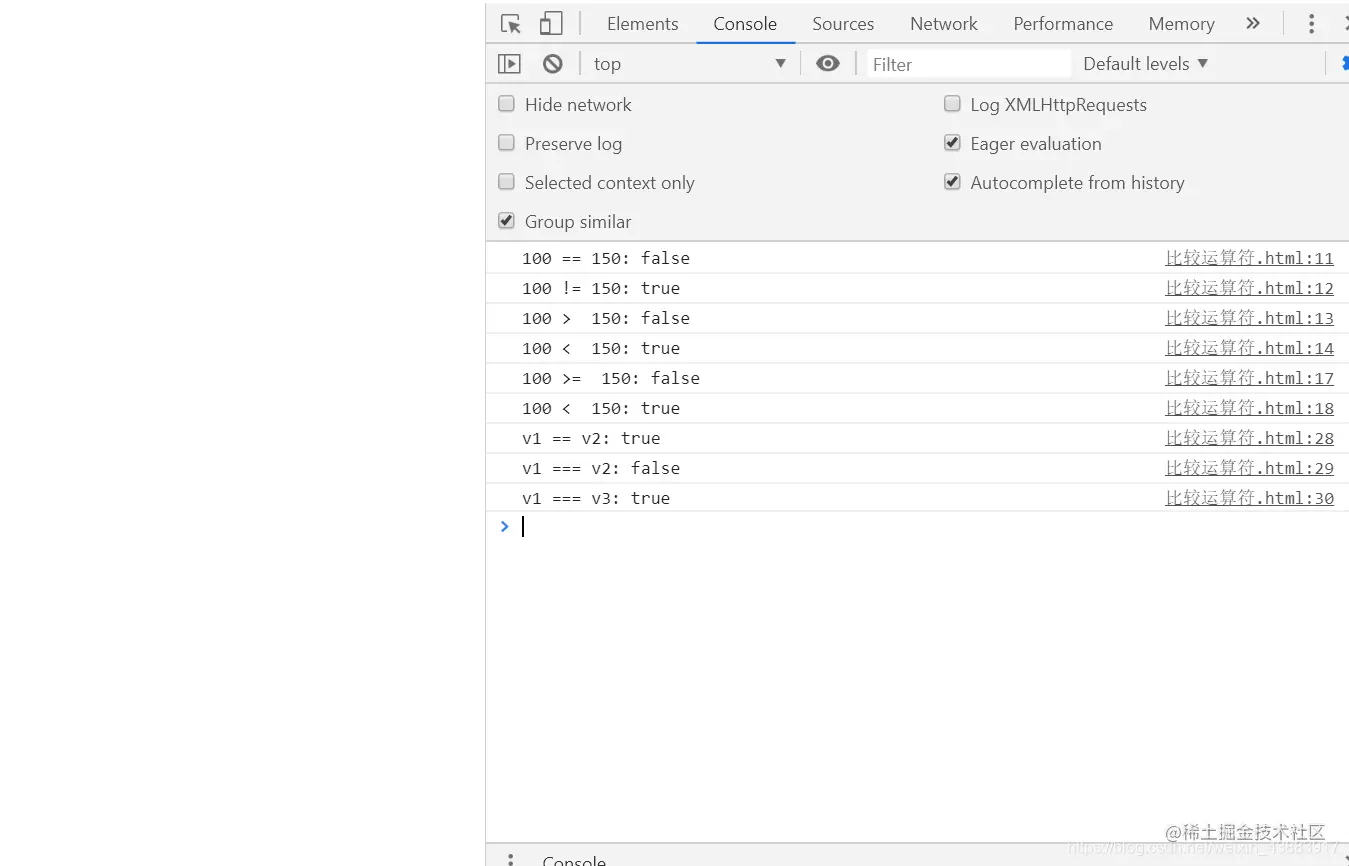
Task: Open source link 比较运算符.html:18
Action: point(1249,408)
